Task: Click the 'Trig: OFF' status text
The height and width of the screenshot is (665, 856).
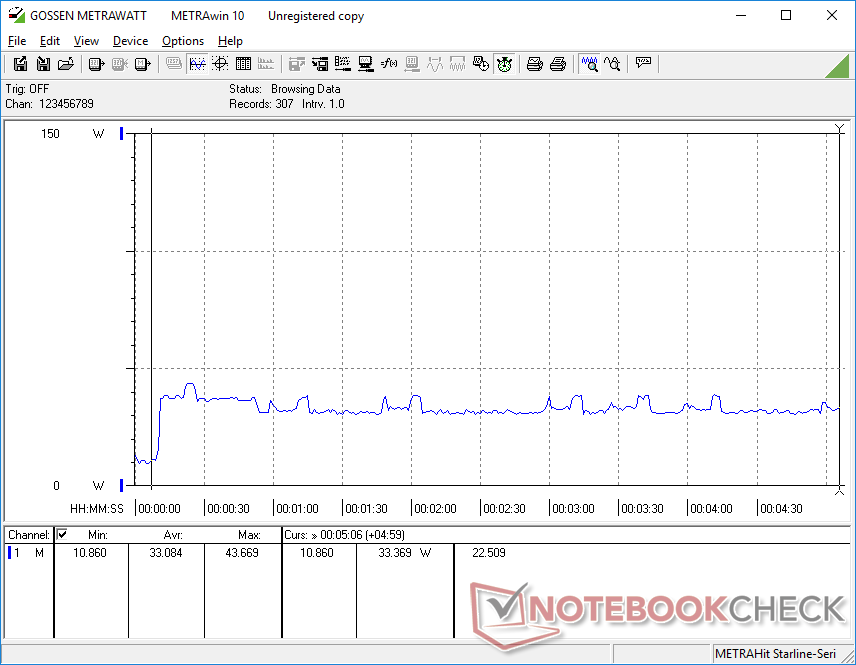Action: [x=27, y=88]
